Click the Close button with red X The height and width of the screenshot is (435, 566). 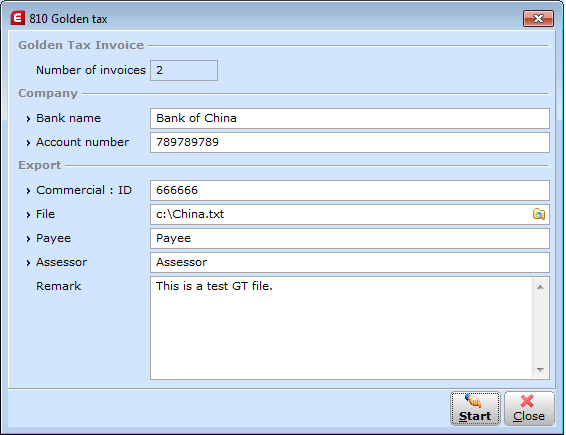(x=529, y=409)
